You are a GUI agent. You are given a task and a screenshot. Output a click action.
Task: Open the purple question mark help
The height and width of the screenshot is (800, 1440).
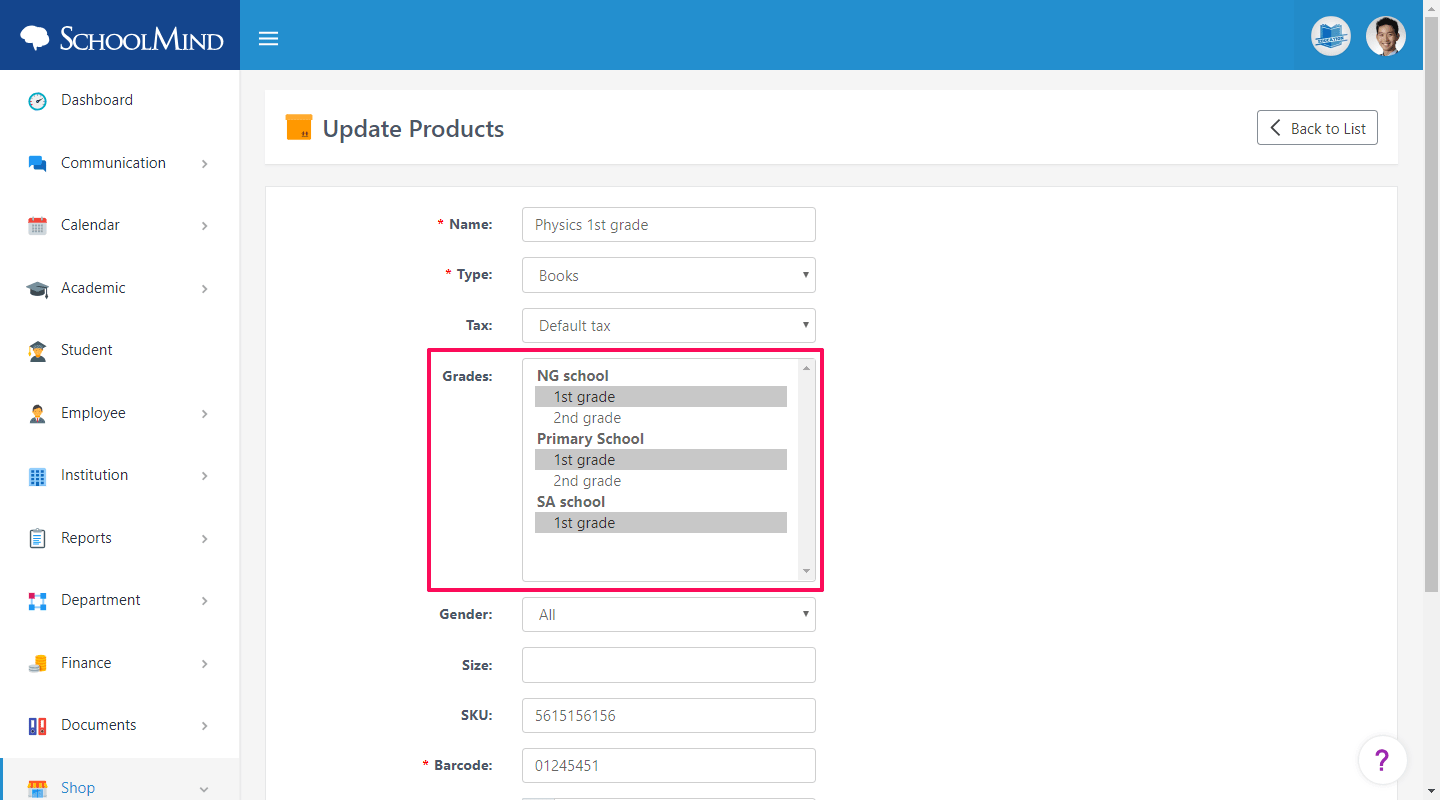[x=1382, y=760]
